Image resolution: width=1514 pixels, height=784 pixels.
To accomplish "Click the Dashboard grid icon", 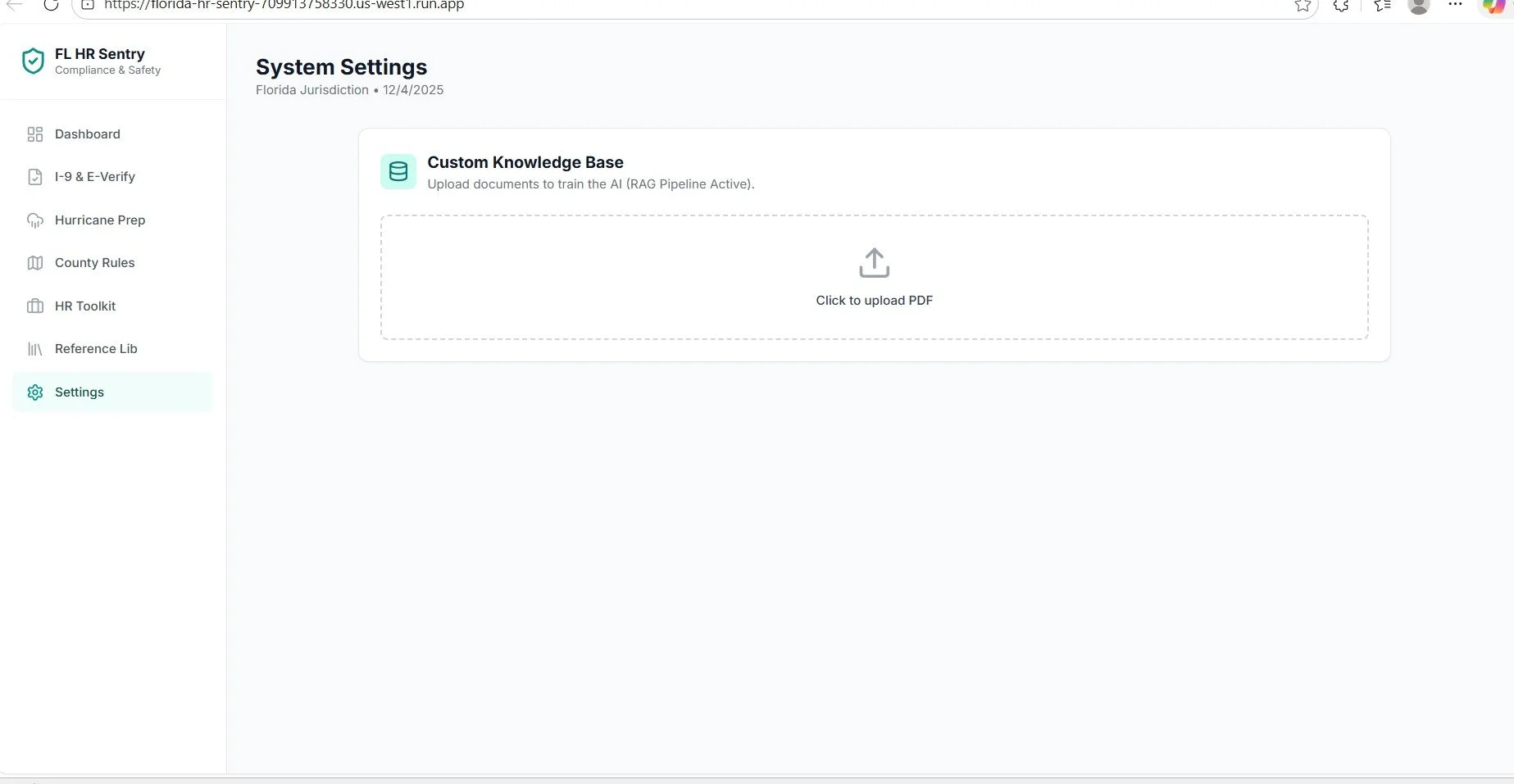I will [35, 134].
